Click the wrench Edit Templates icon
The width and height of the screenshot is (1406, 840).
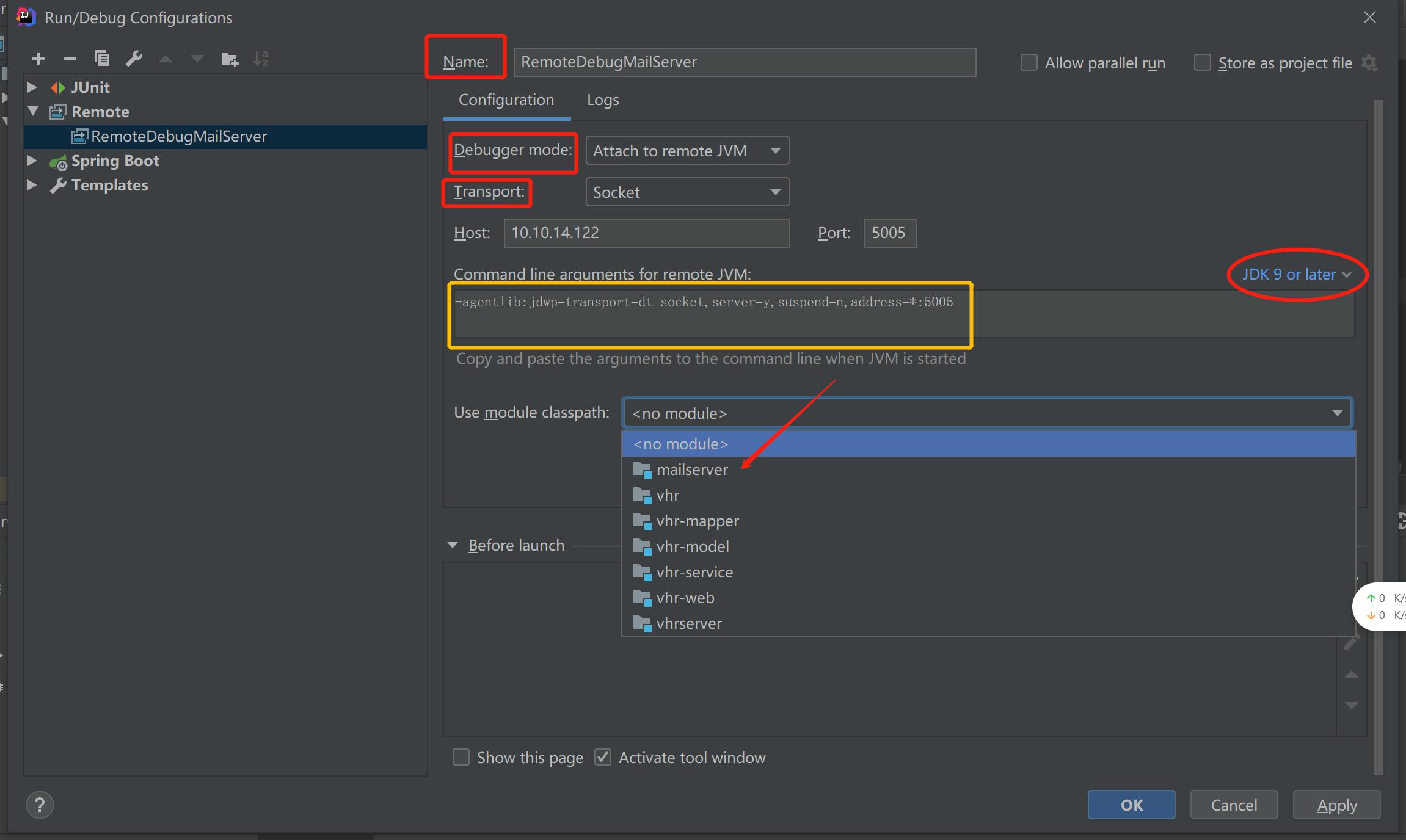[x=134, y=59]
